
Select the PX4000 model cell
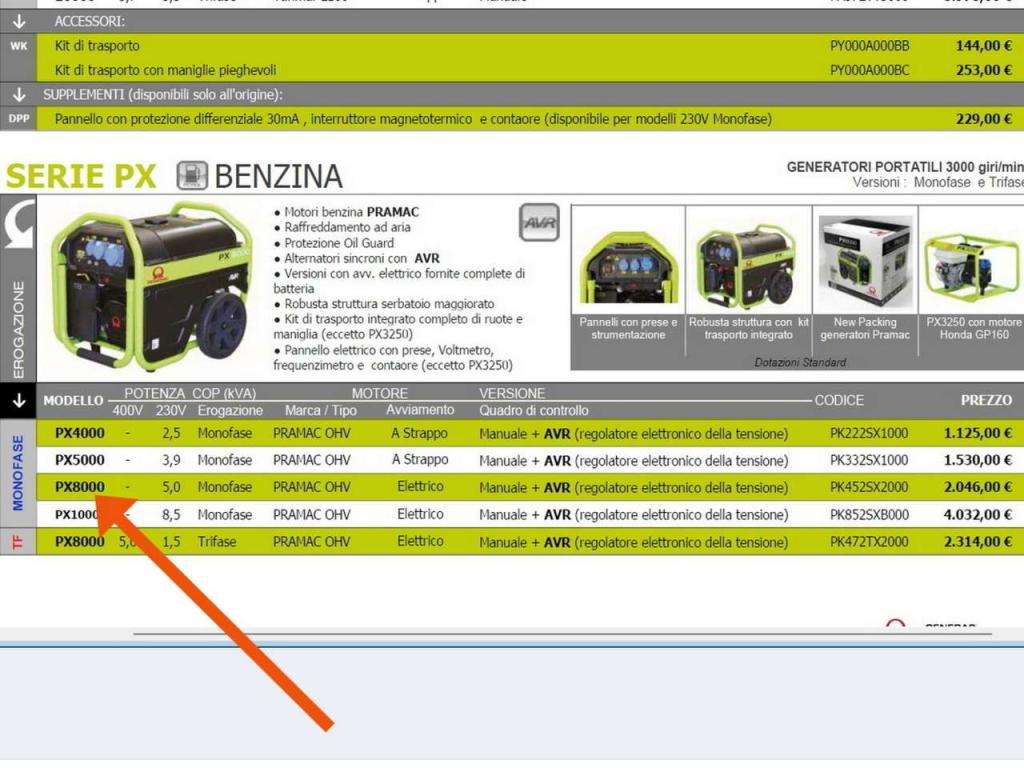[80, 433]
